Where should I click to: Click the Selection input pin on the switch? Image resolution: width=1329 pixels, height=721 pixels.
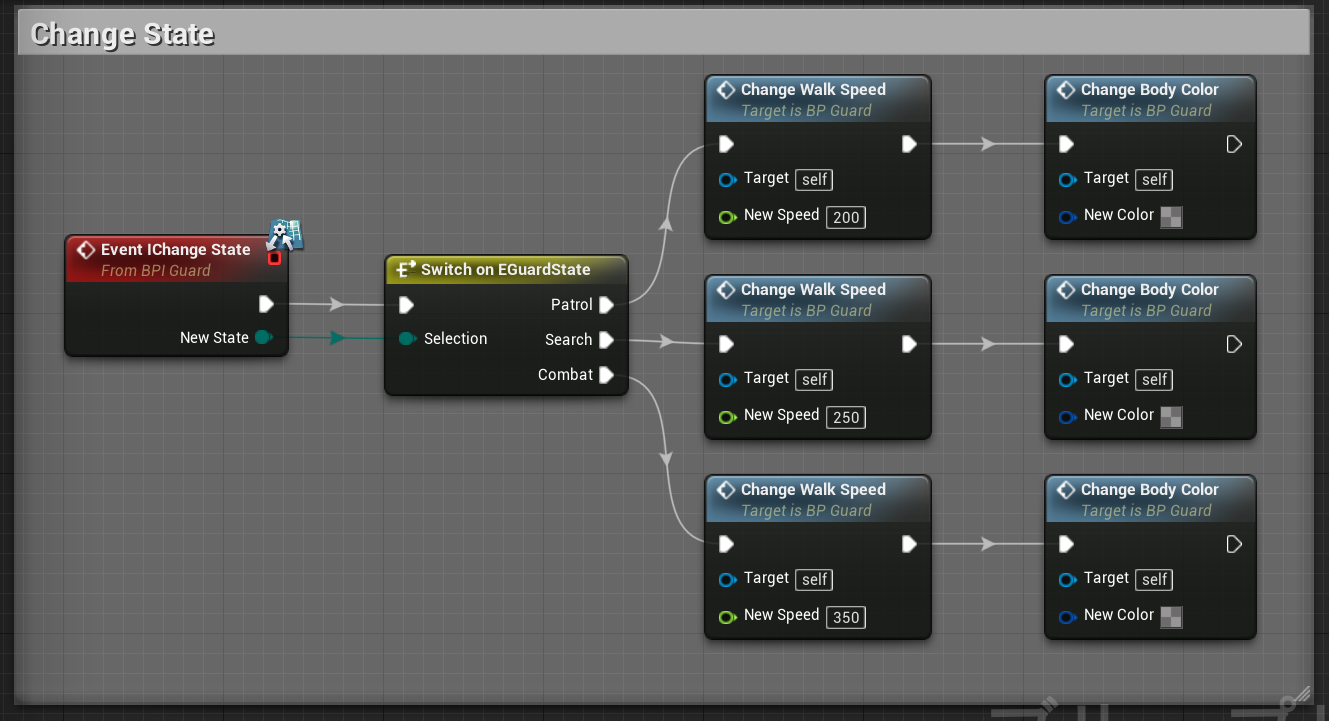pos(407,338)
